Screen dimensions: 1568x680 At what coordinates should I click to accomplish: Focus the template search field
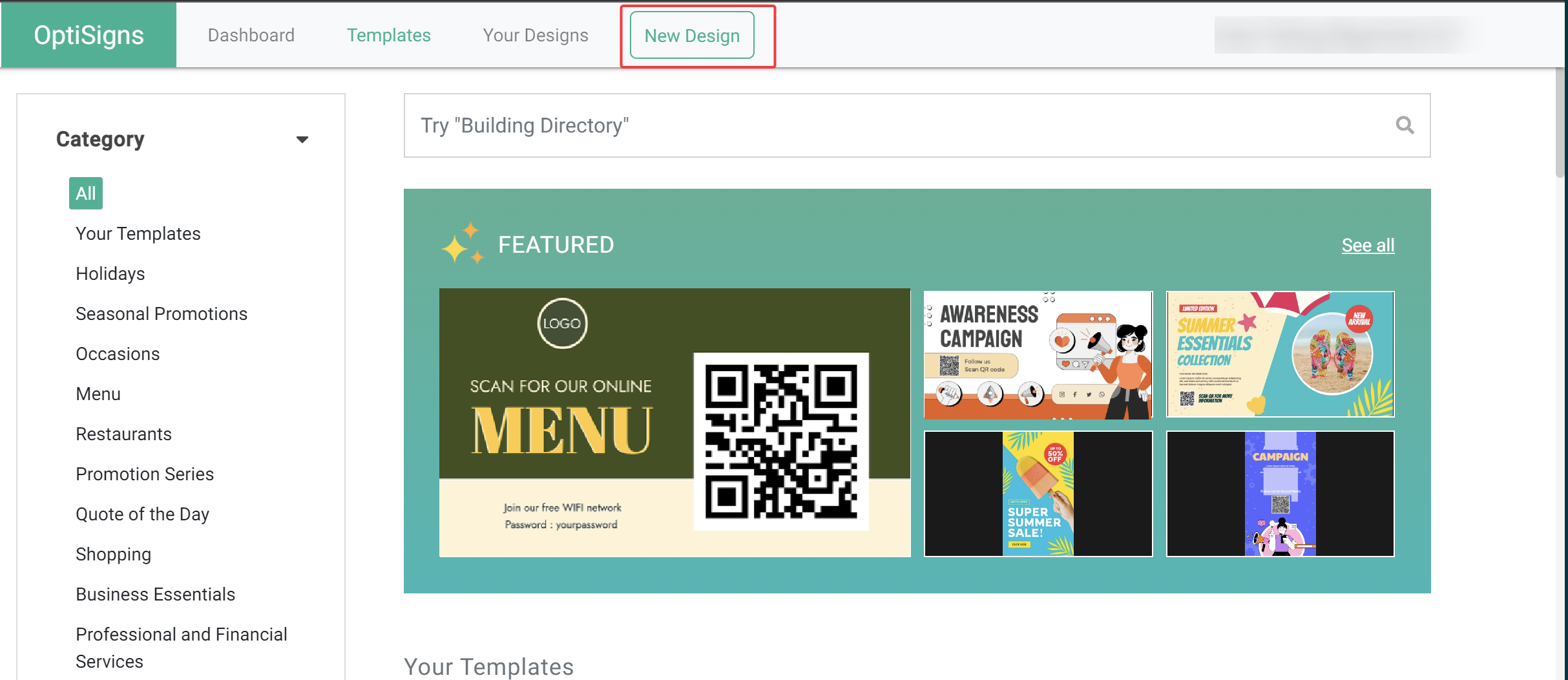(x=917, y=125)
